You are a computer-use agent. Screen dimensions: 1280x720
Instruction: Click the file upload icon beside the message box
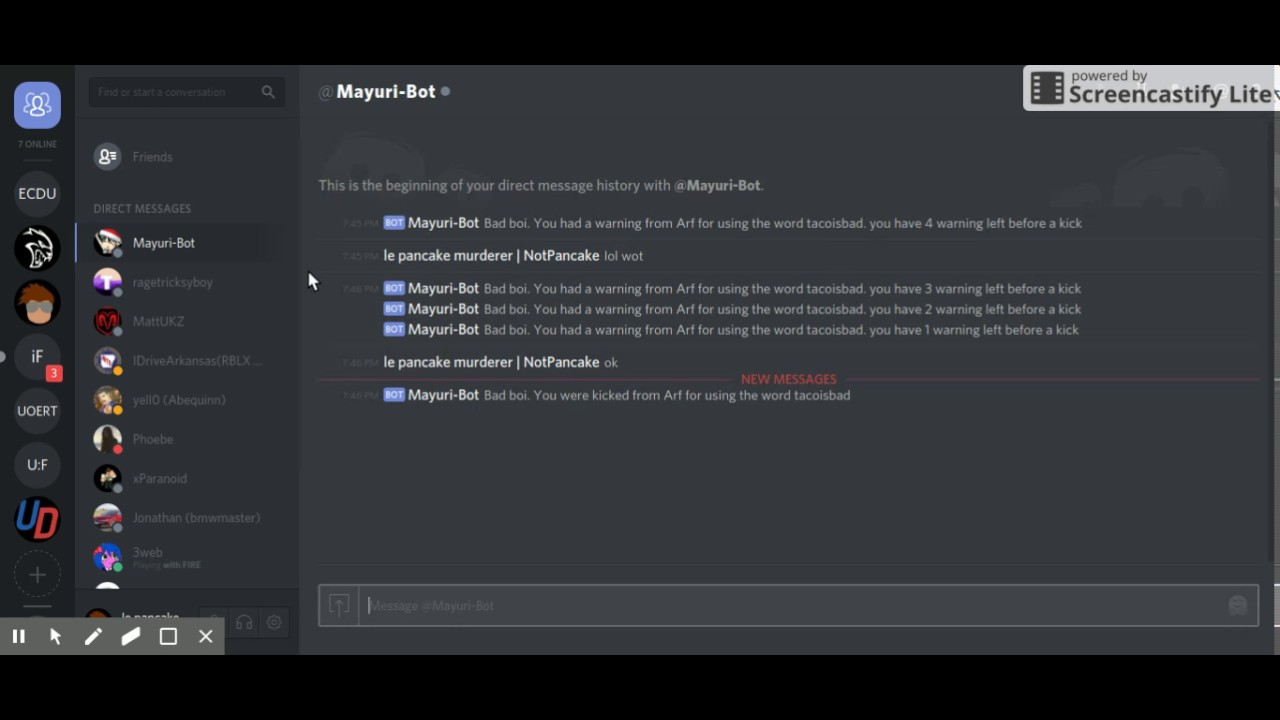coord(339,605)
